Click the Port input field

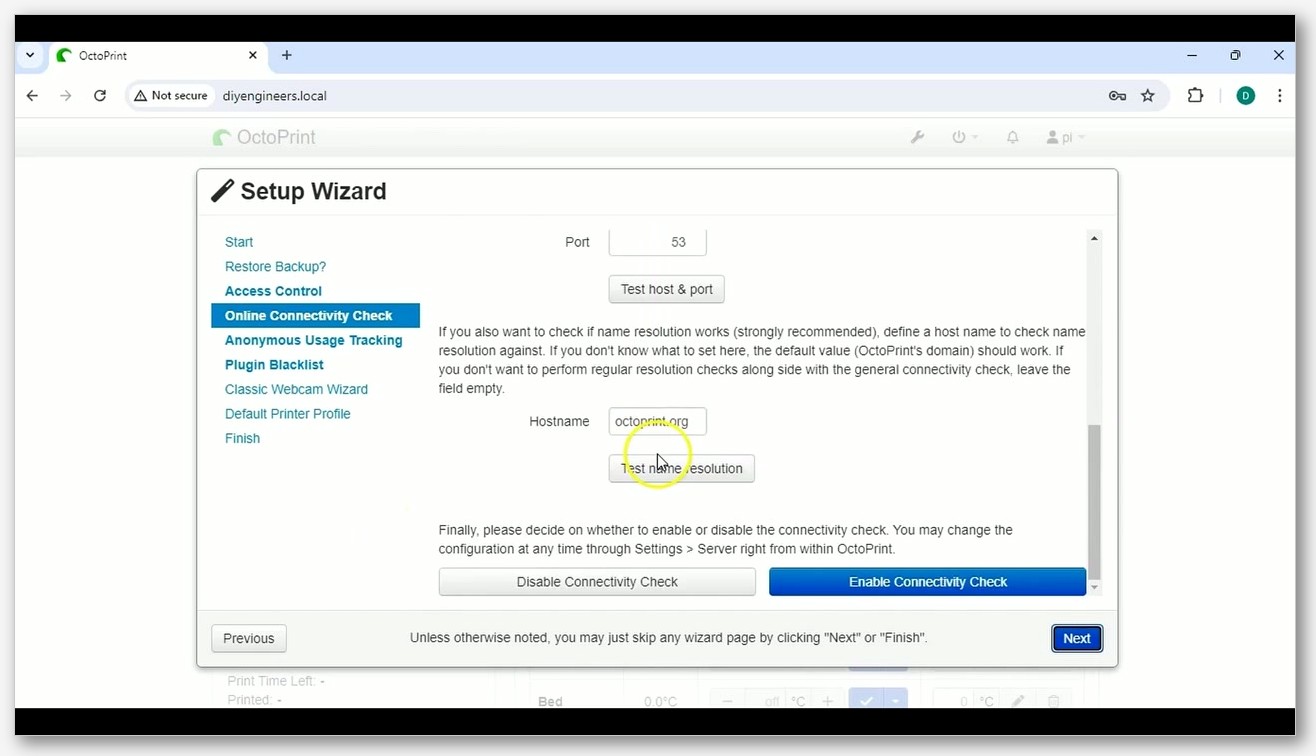point(657,242)
